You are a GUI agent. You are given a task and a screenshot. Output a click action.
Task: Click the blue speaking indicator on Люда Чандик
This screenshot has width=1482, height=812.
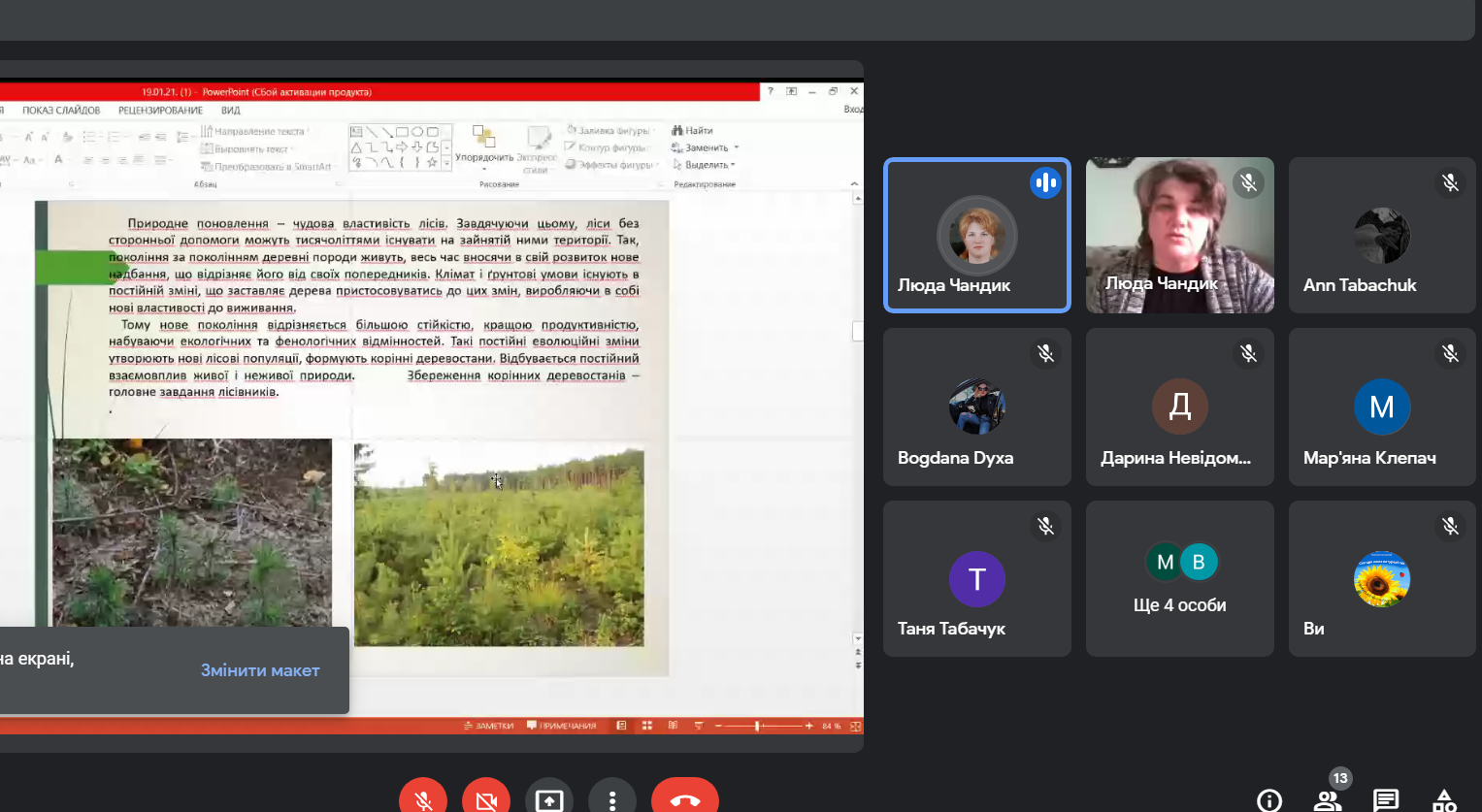(x=1045, y=182)
